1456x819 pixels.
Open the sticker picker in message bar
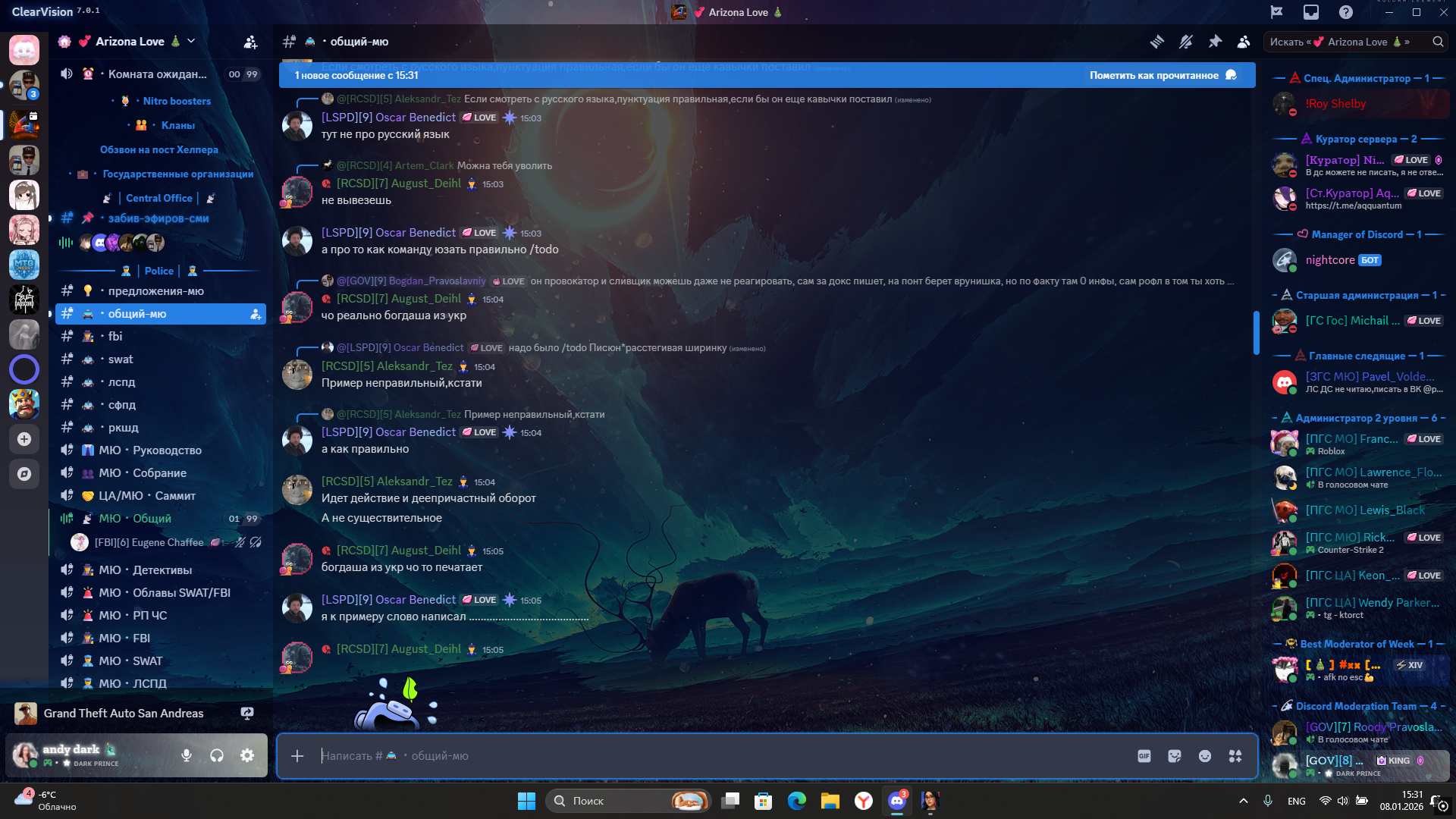coord(1175,756)
